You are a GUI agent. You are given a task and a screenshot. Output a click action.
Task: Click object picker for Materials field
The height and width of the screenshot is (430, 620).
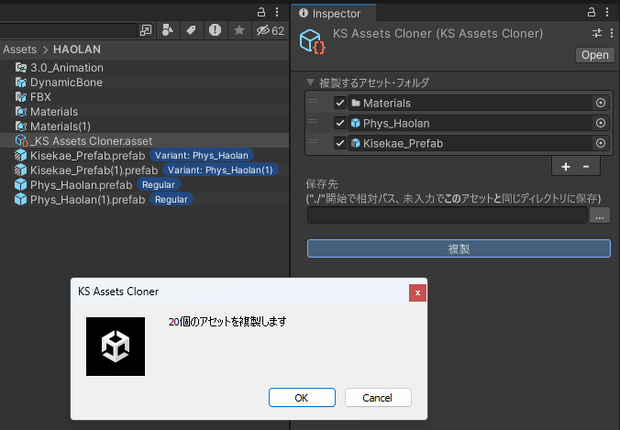[600, 103]
